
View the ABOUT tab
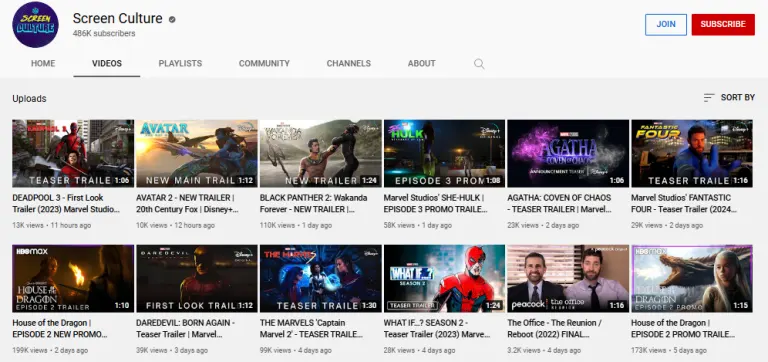(422, 64)
